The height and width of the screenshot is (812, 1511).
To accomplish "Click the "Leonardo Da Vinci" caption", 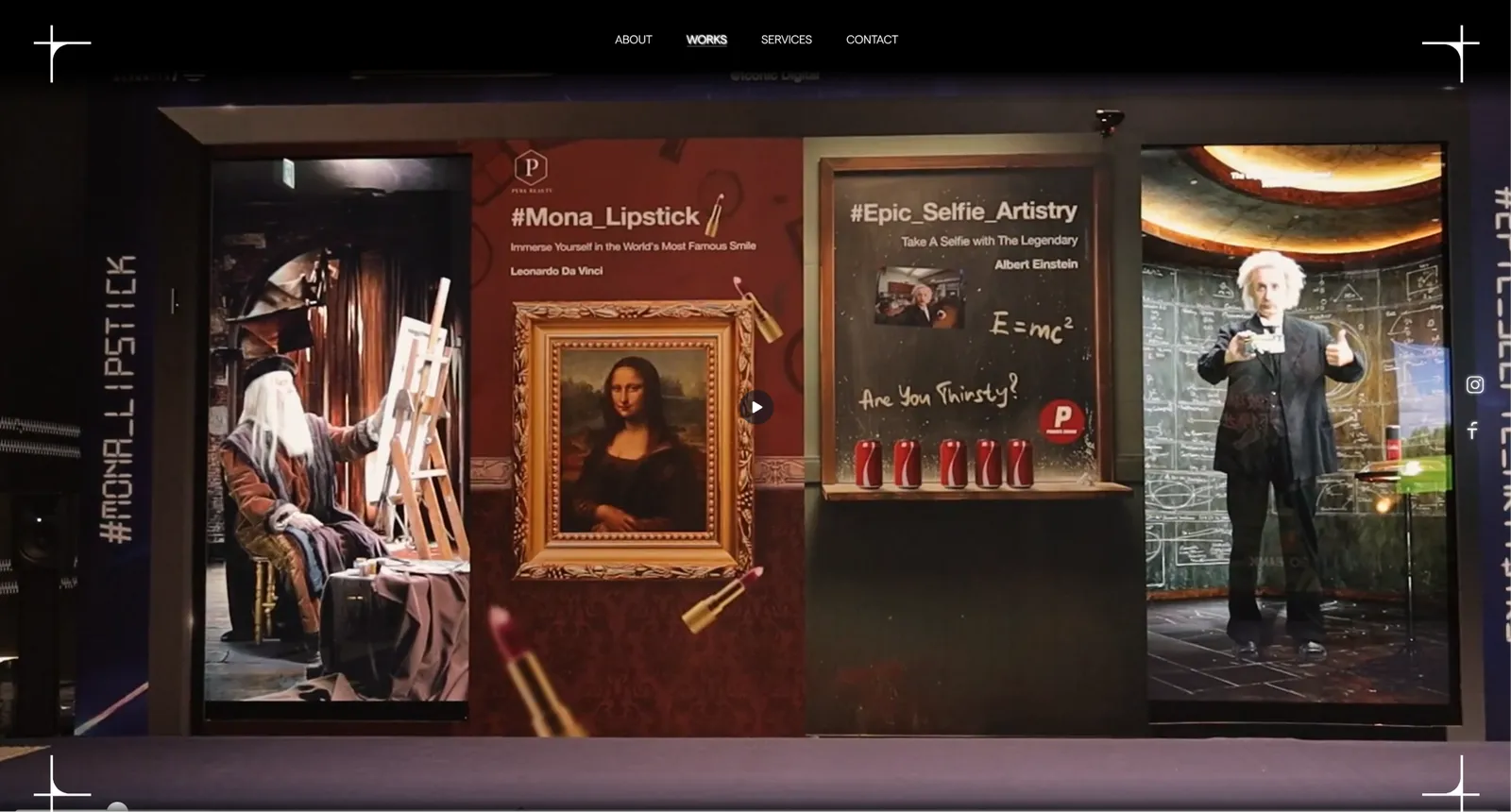I will [556, 271].
